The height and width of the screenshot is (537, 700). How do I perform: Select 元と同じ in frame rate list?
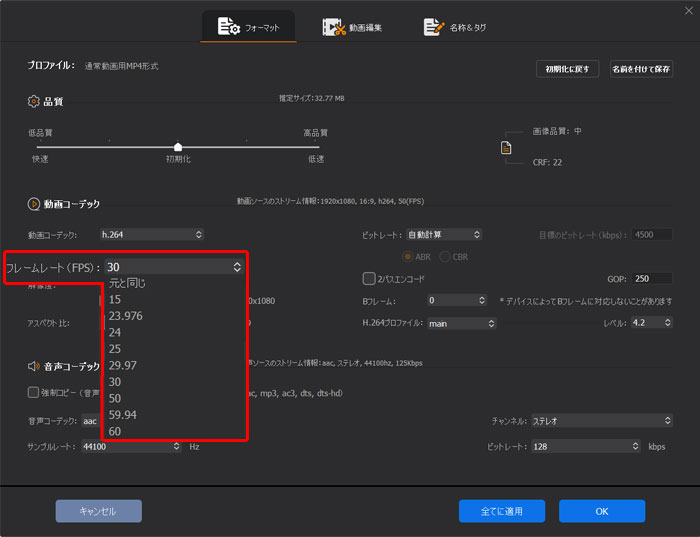pyautogui.click(x=127, y=283)
